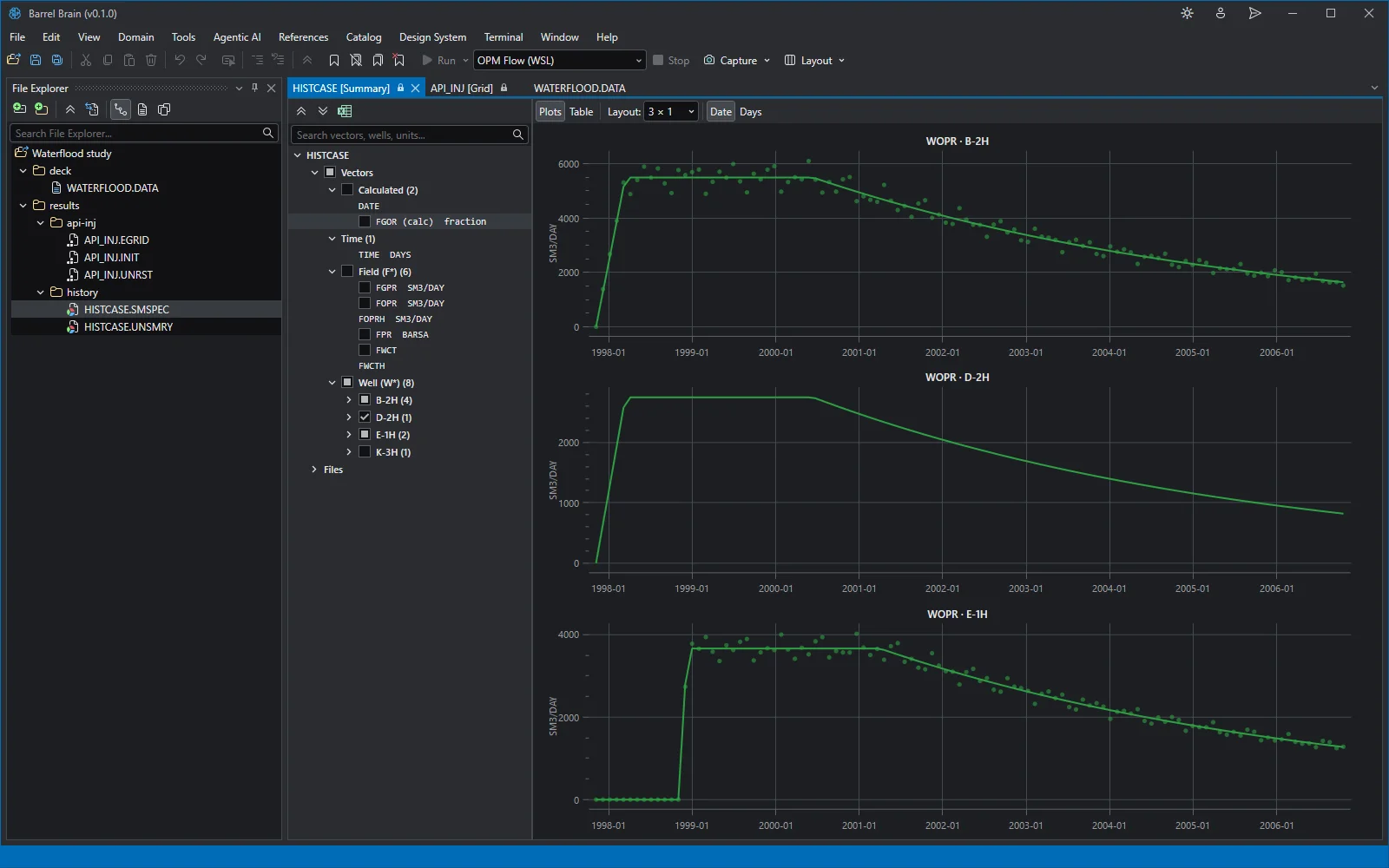Open the OPM Flow (WSL) simulator dropdown

[x=559, y=60]
